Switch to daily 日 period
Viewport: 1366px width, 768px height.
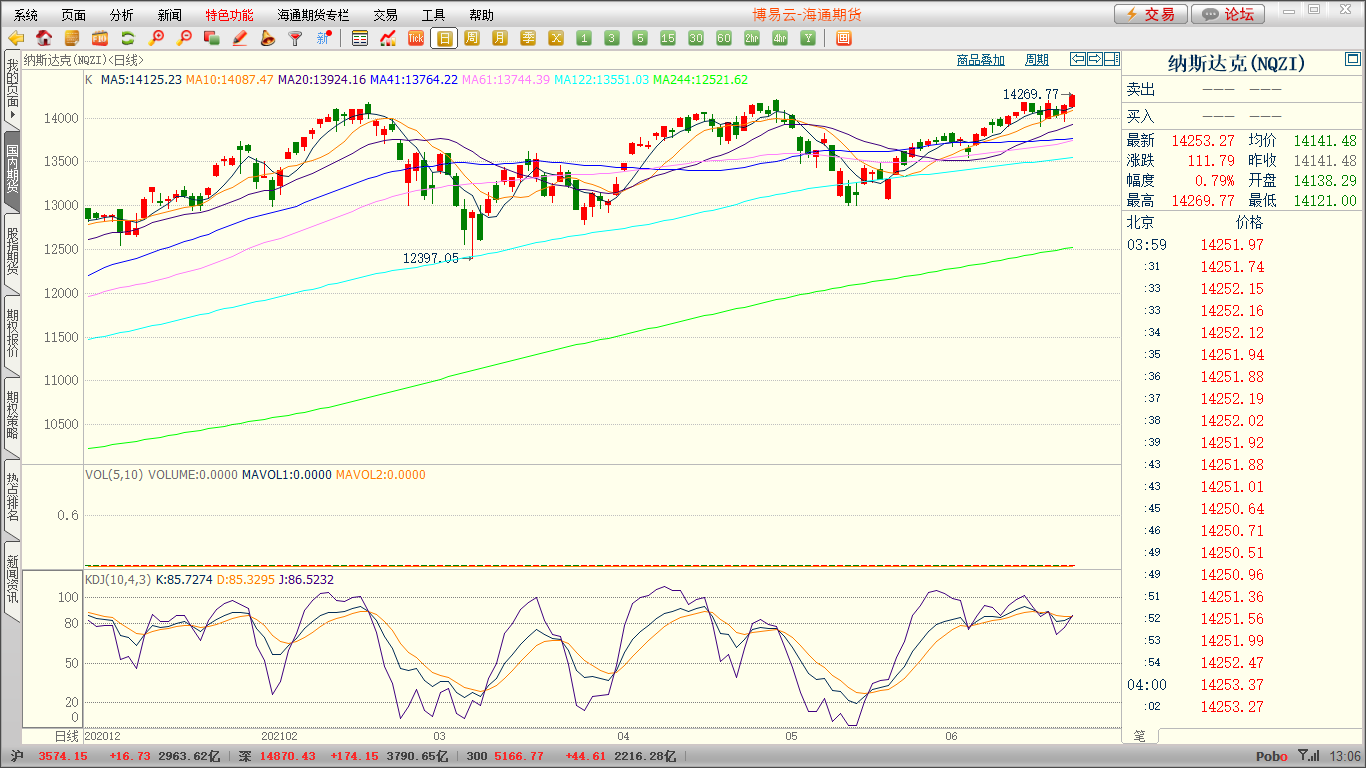pyautogui.click(x=444, y=38)
